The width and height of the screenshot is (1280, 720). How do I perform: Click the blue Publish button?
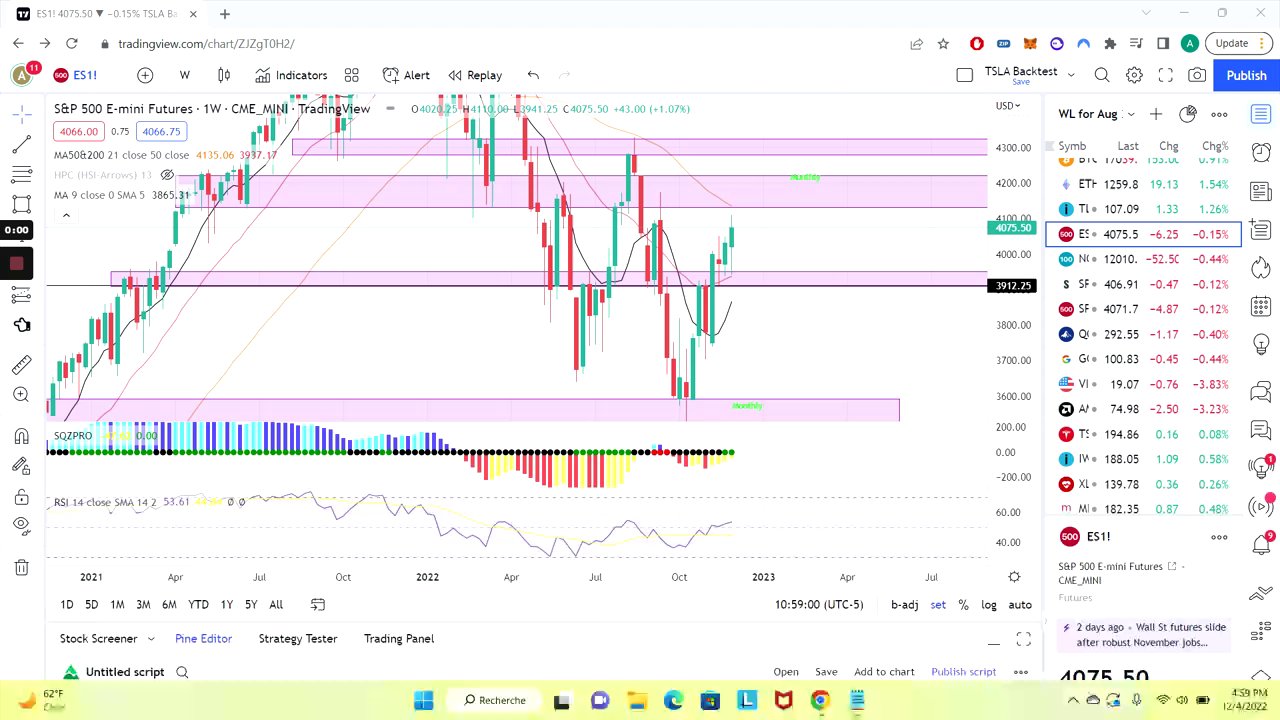pyautogui.click(x=1246, y=75)
